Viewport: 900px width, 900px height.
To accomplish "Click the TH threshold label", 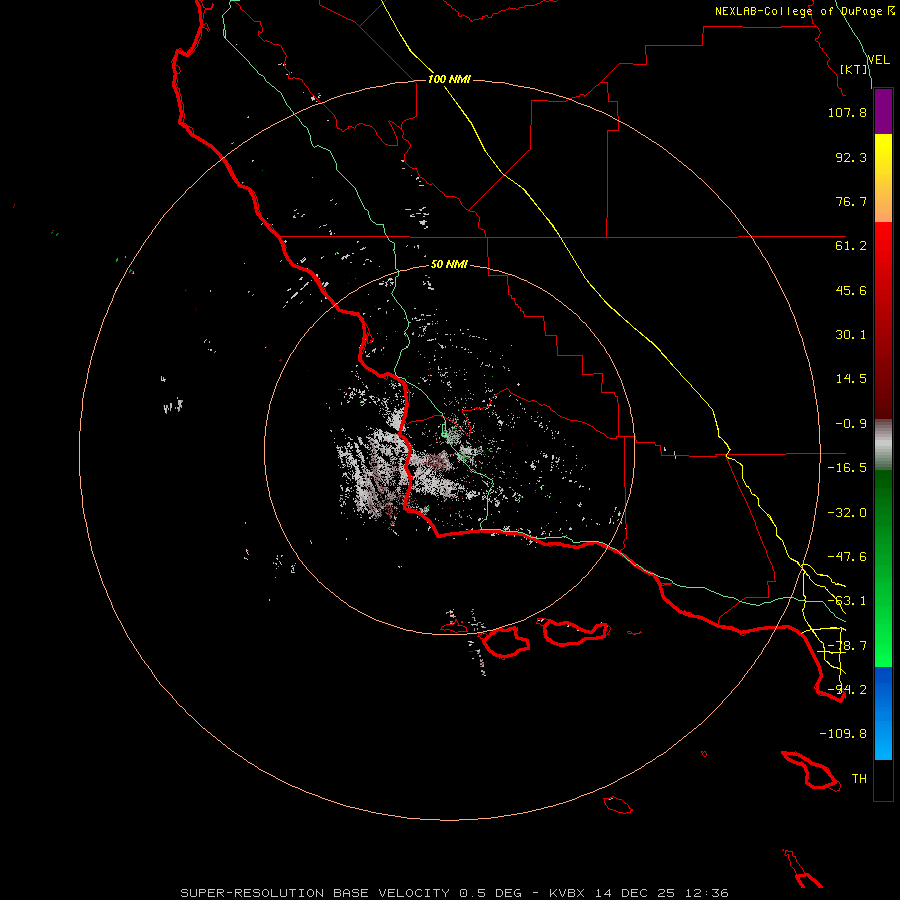I will (x=859, y=779).
